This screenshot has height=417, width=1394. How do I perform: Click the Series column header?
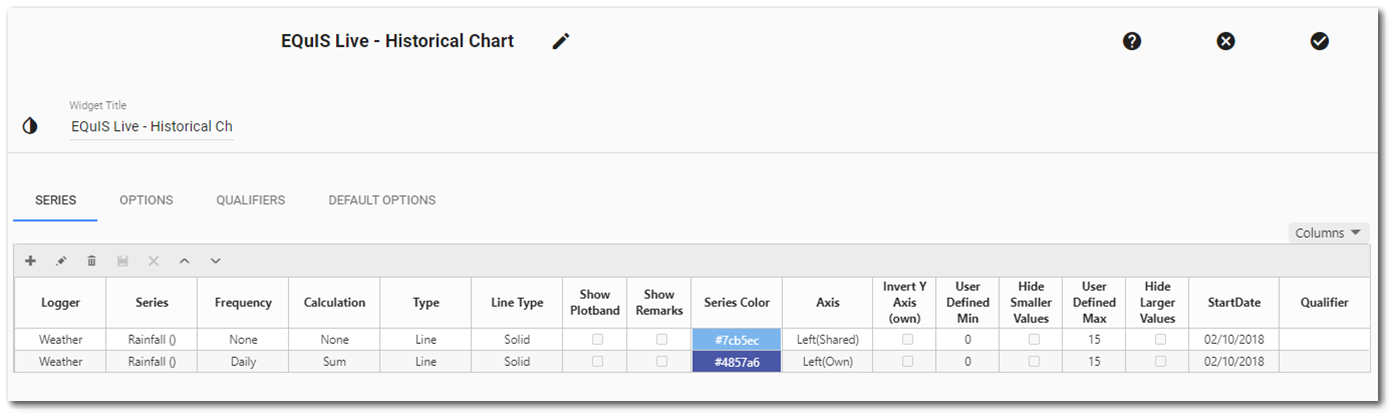[152, 303]
